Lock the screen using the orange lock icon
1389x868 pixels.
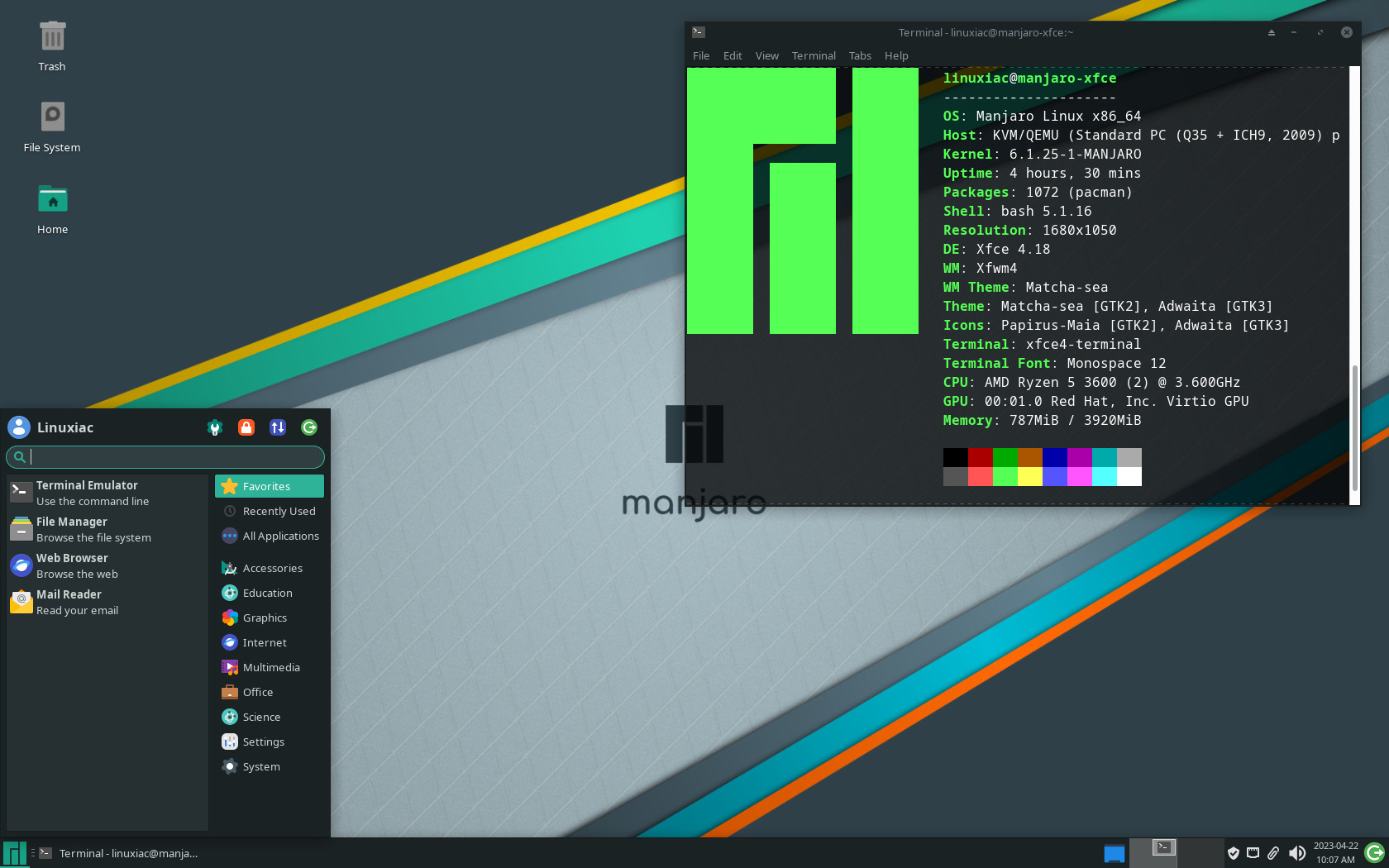point(246,427)
